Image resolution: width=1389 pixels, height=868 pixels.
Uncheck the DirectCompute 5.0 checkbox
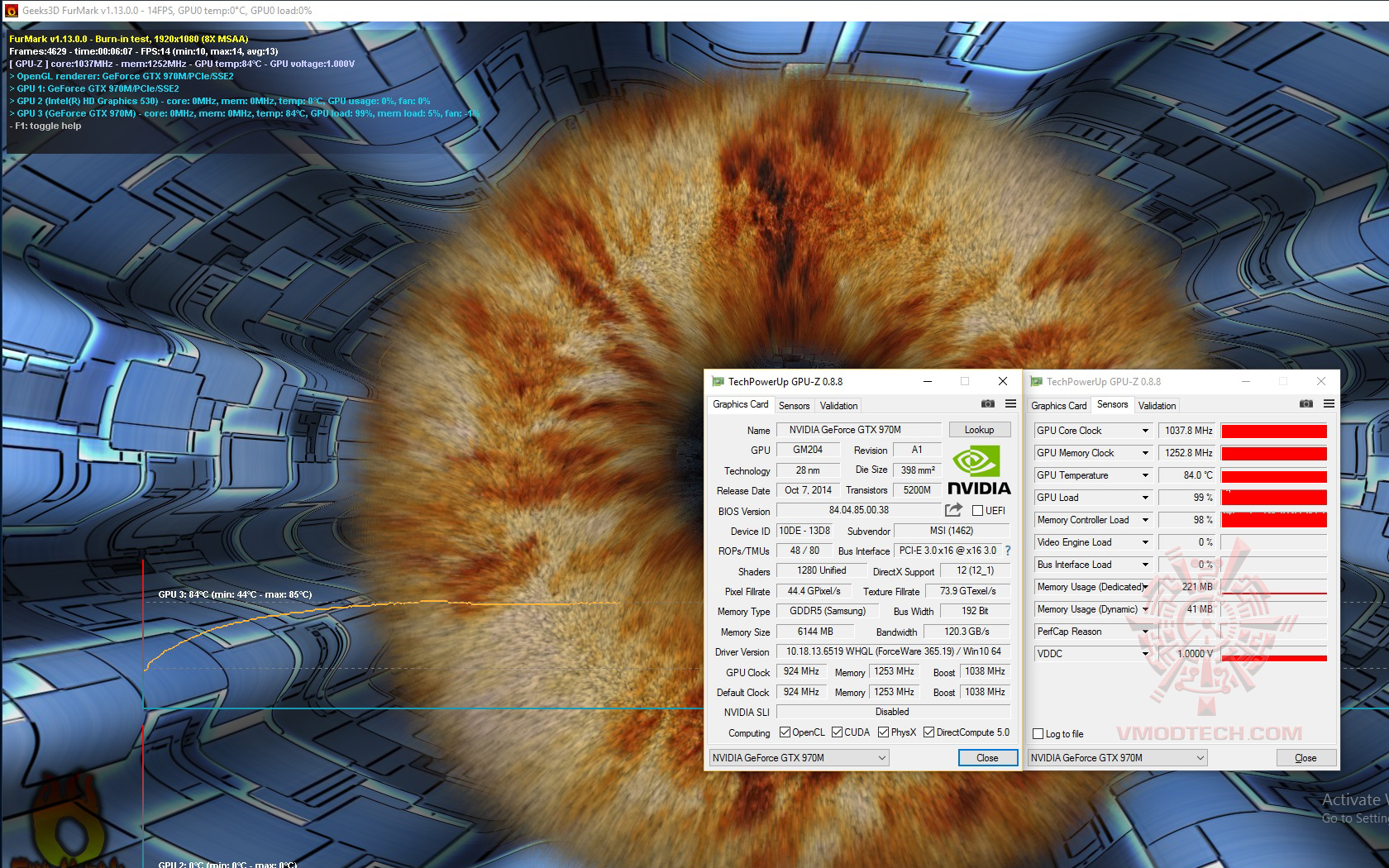tap(929, 732)
